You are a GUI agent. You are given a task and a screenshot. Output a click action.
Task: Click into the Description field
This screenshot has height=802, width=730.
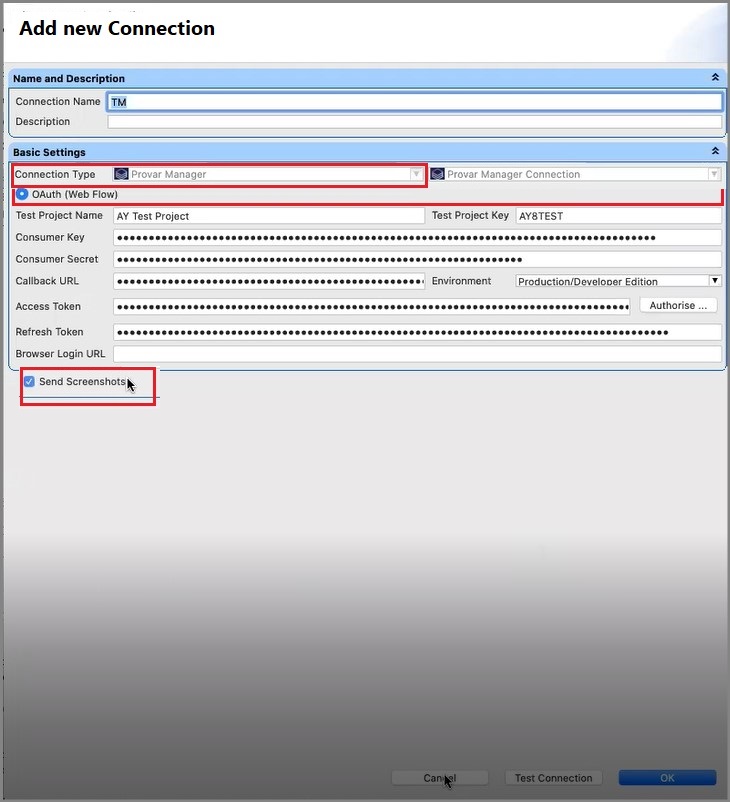pos(415,122)
